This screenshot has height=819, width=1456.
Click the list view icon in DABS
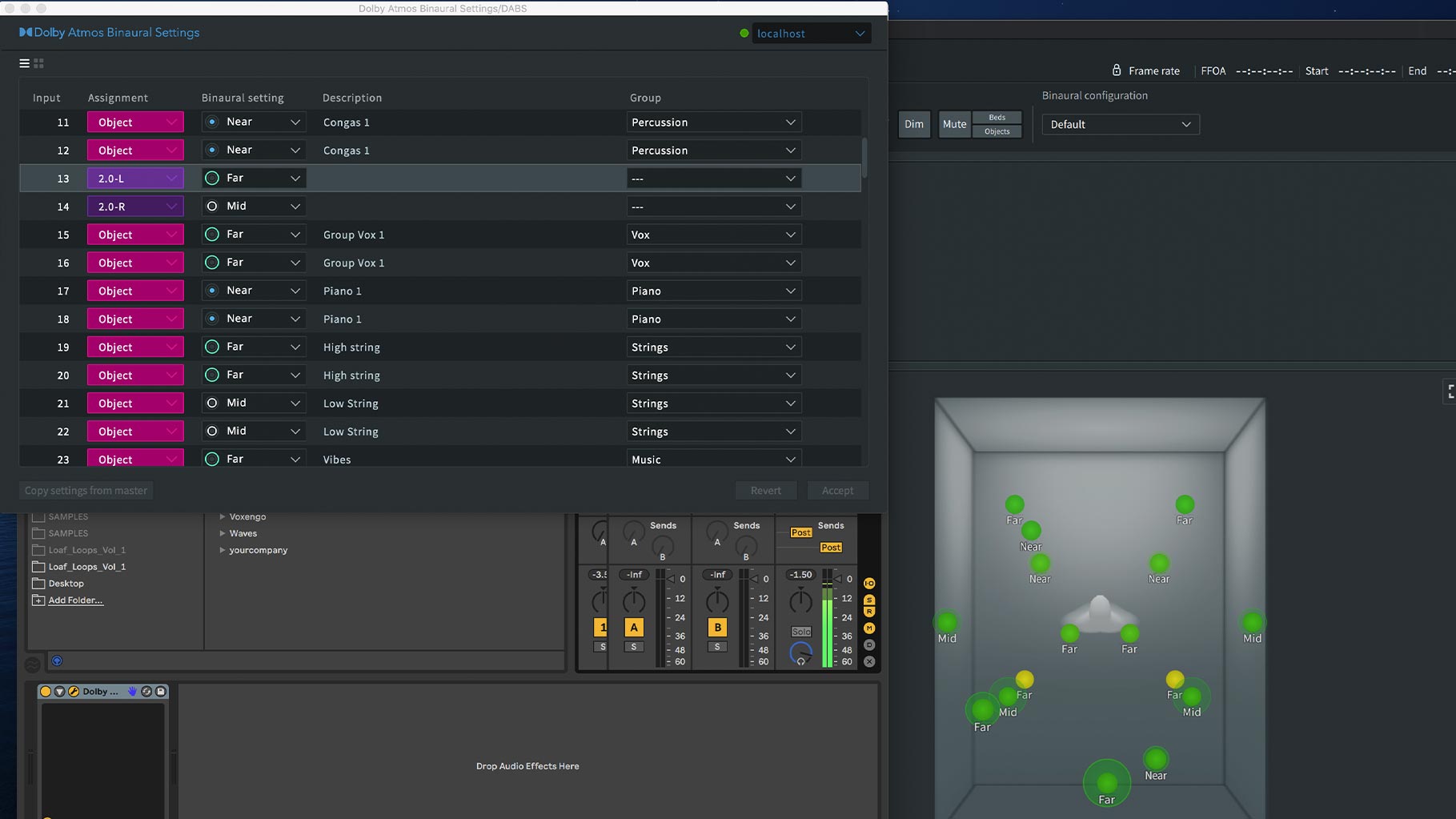24,62
